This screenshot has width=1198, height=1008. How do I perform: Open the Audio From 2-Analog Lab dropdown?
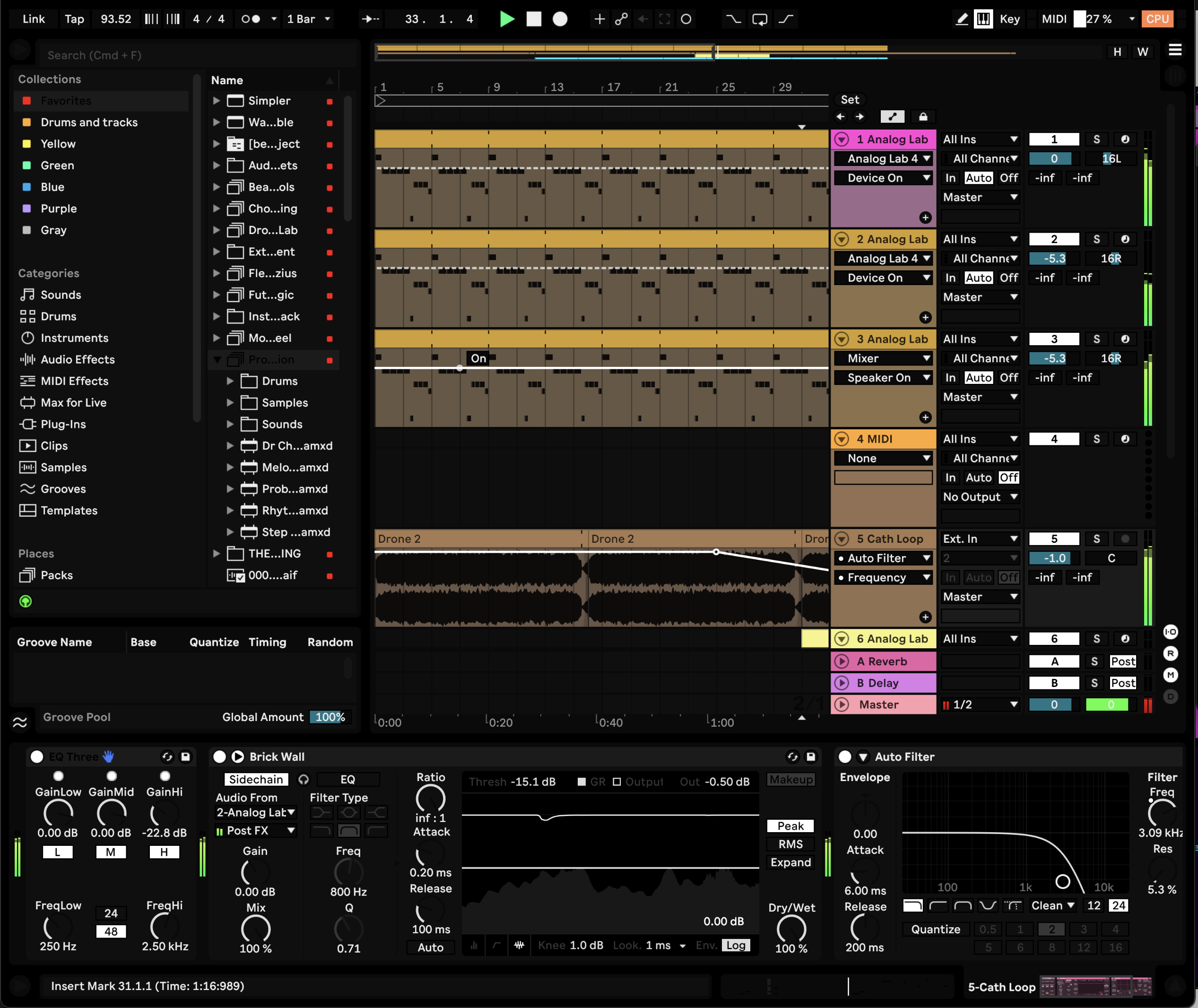point(255,812)
